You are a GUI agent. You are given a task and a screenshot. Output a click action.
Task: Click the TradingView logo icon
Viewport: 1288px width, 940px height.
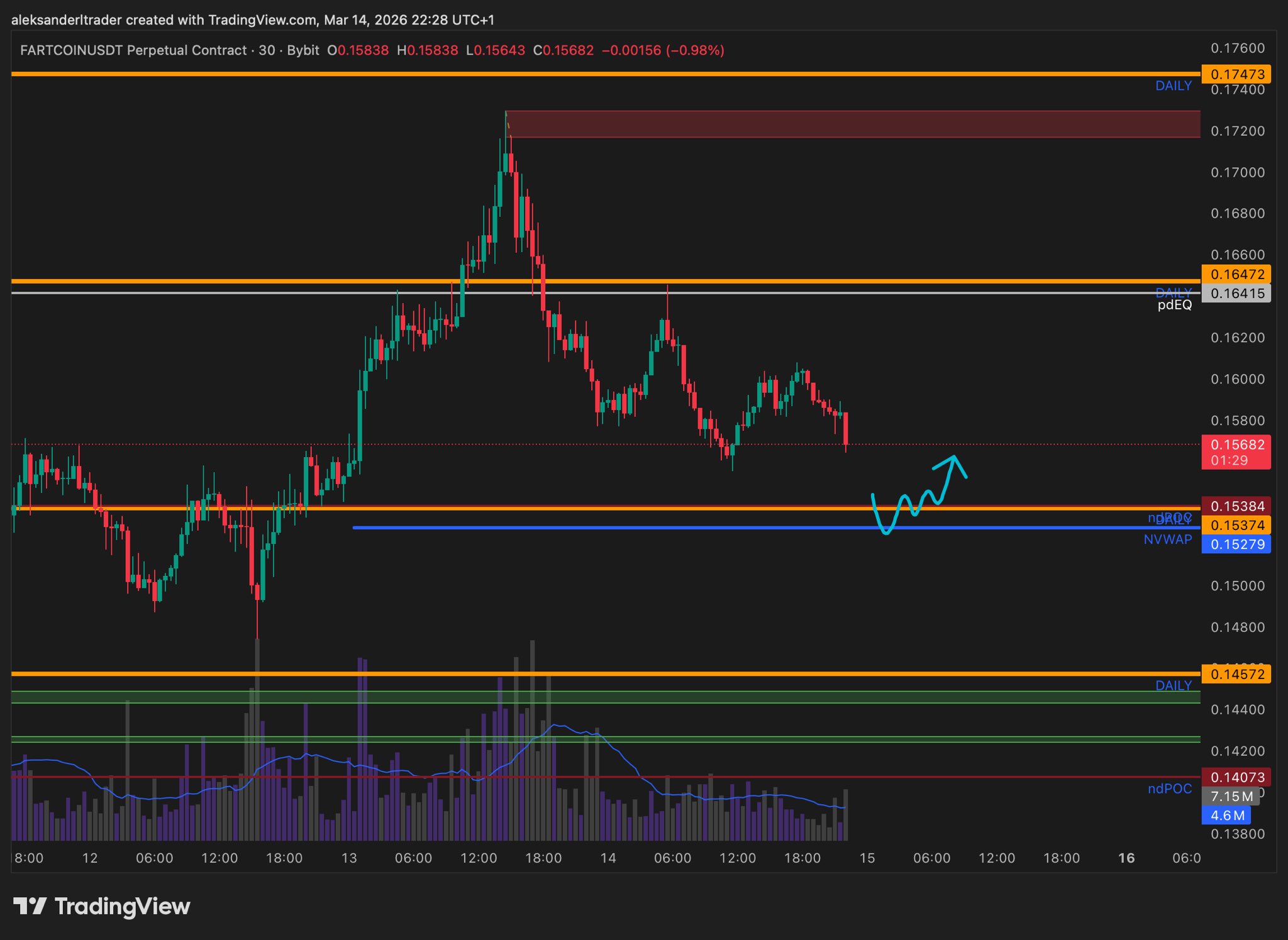tap(30, 906)
